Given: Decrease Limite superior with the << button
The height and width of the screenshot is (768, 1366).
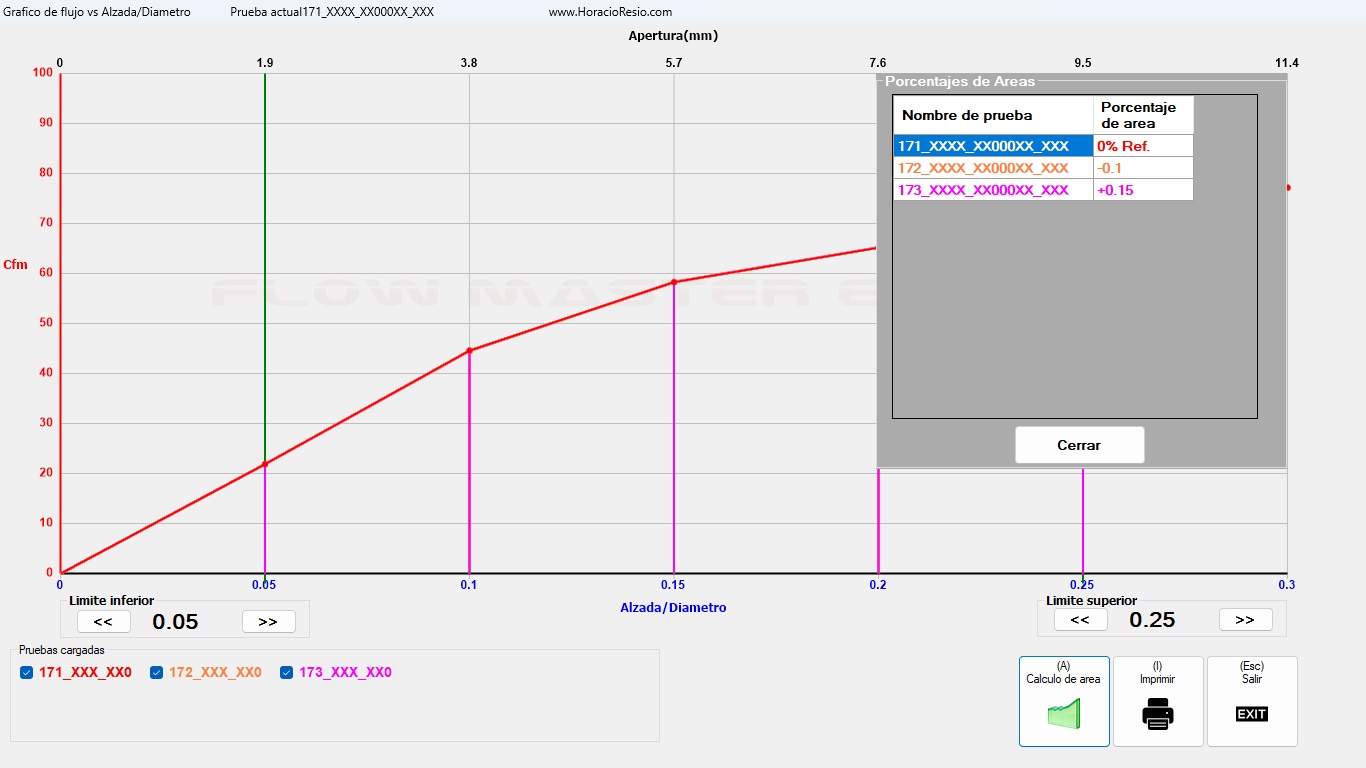Looking at the screenshot, I should click(1080, 620).
